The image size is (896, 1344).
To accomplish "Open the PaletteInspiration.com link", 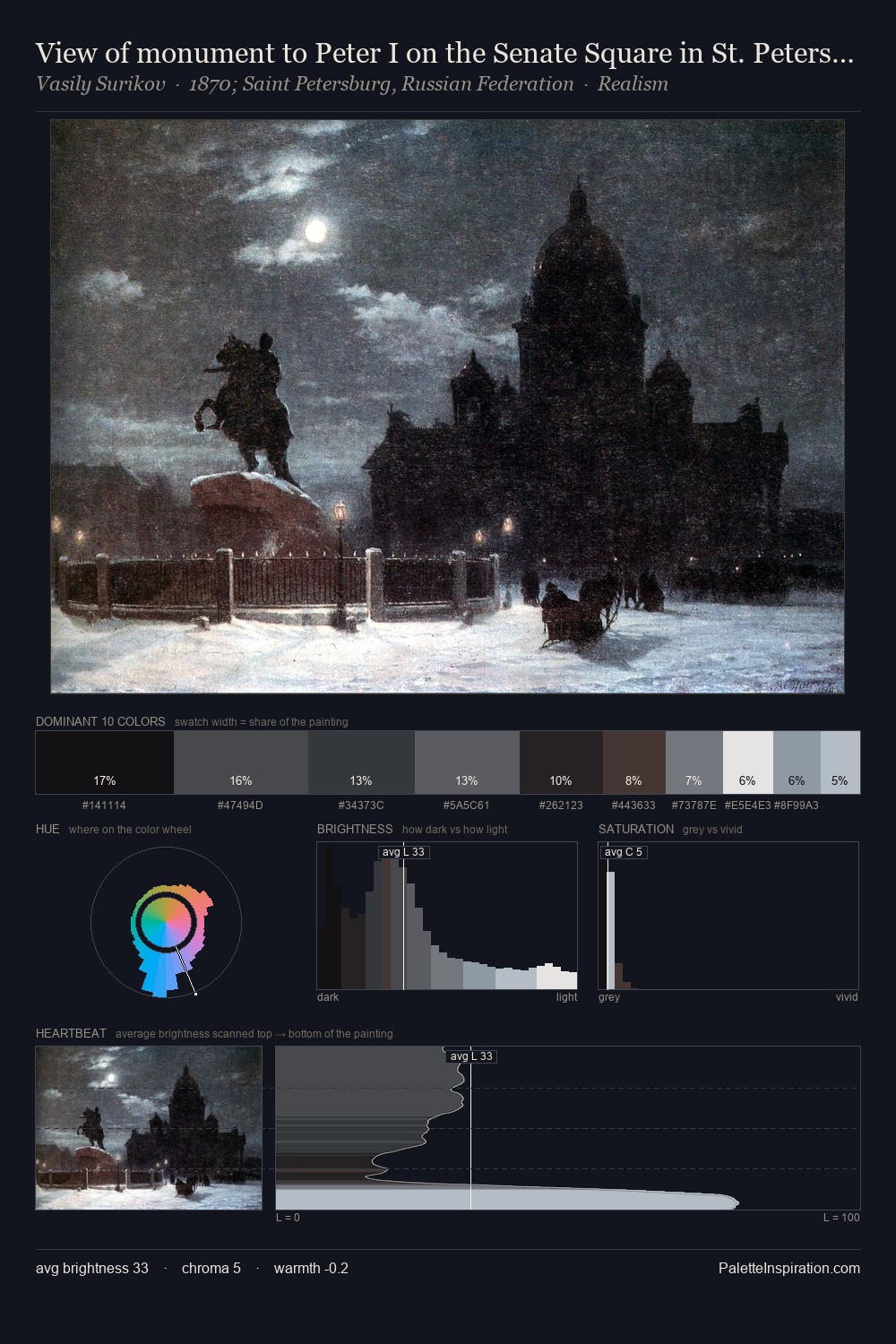I will [x=789, y=1269].
